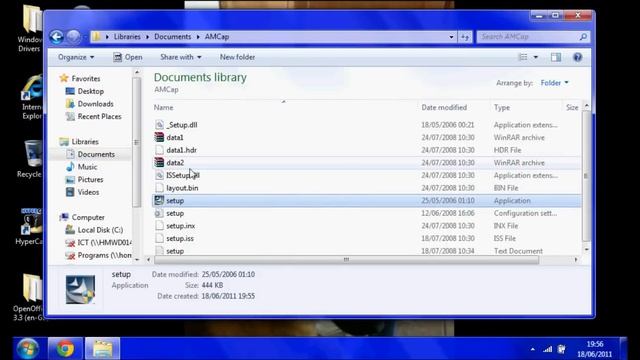Screen dimensions: 640x360
Task: Expand the address bar history dropdown
Action: (x=451, y=37)
